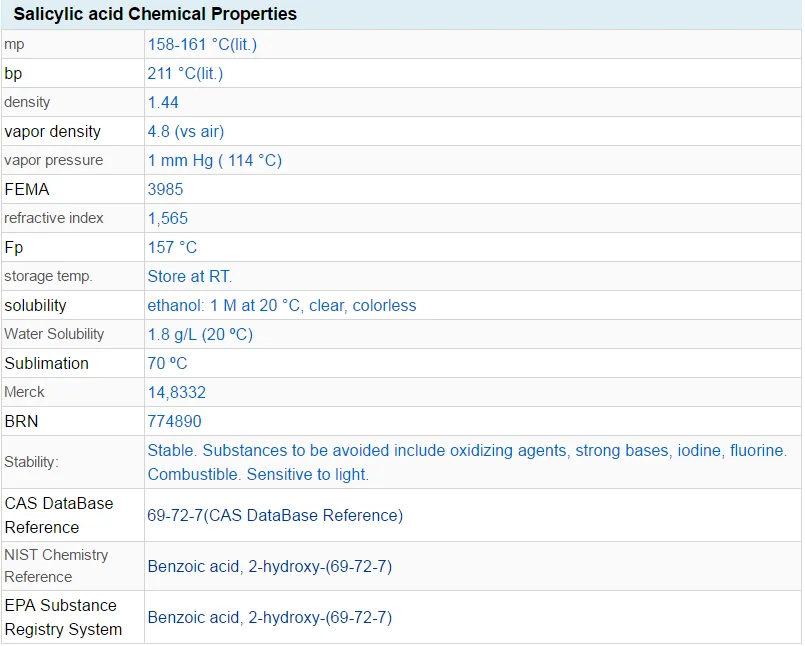Click the 'Sublimation' row label

46,363
